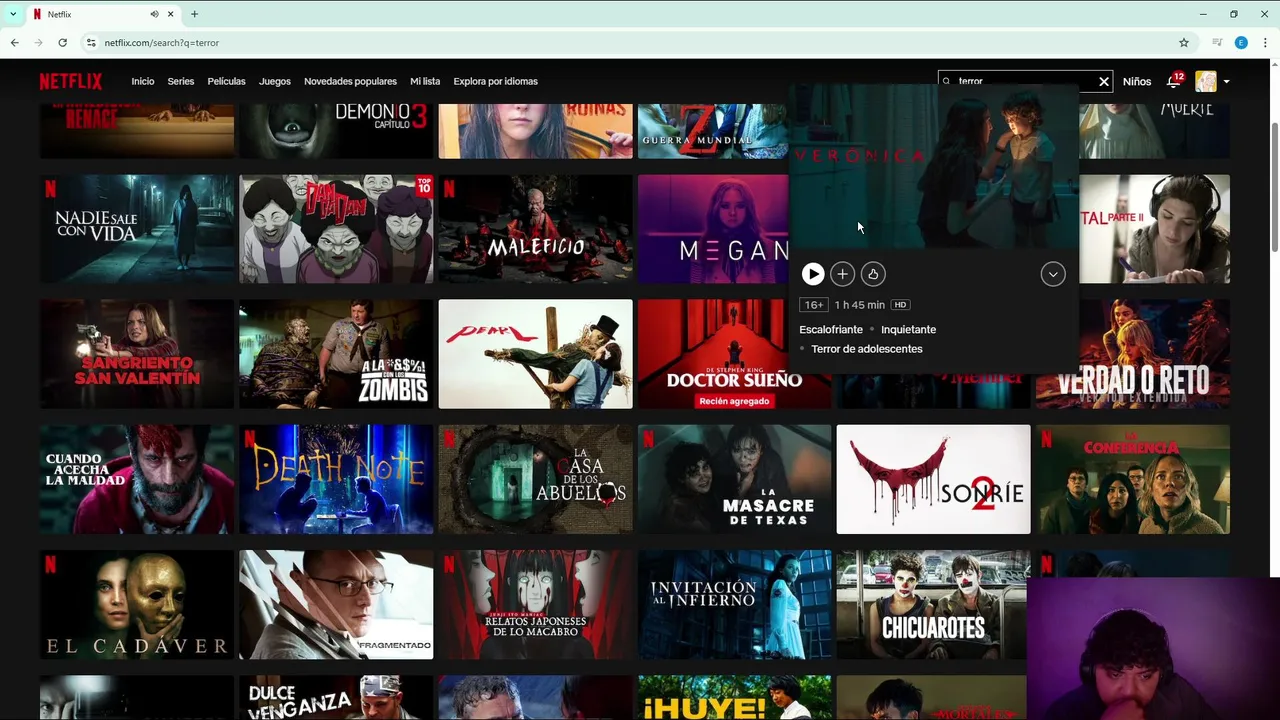Switch to Niños profile
The height and width of the screenshot is (720, 1280).
click(1137, 81)
